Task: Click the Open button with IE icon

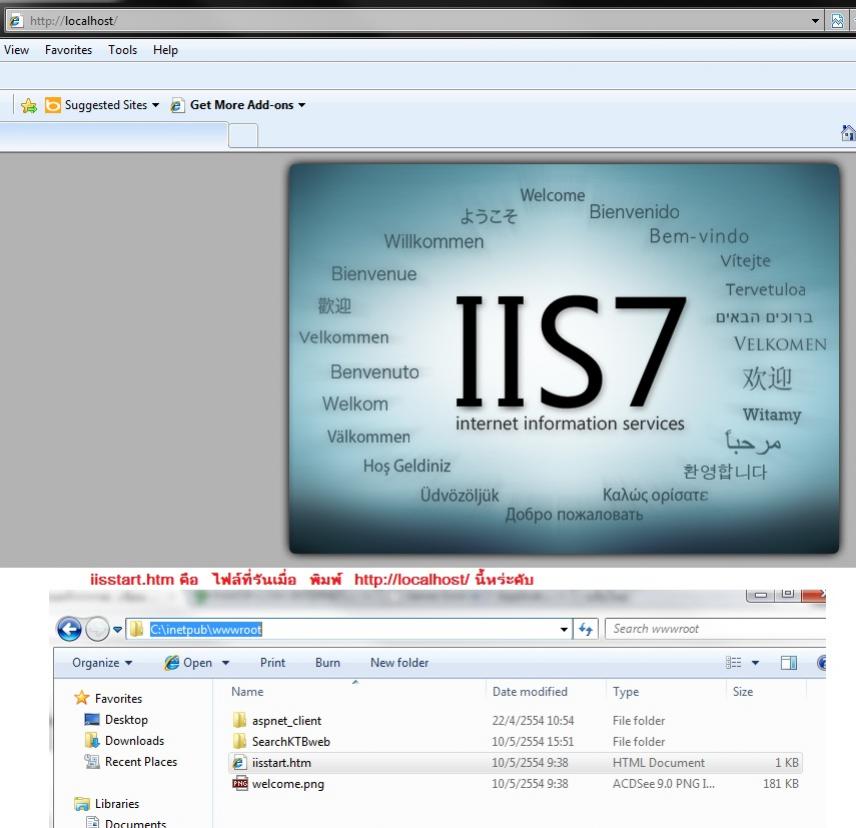Action: click(188, 663)
